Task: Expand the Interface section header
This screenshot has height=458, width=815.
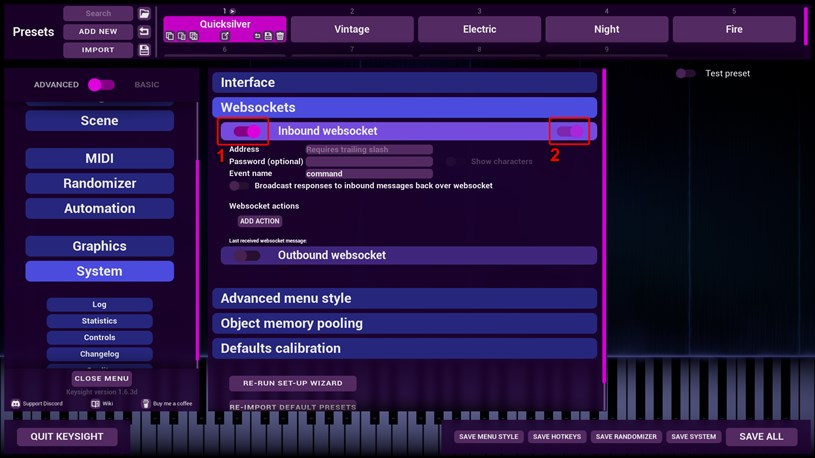Action: click(x=404, y=83)
